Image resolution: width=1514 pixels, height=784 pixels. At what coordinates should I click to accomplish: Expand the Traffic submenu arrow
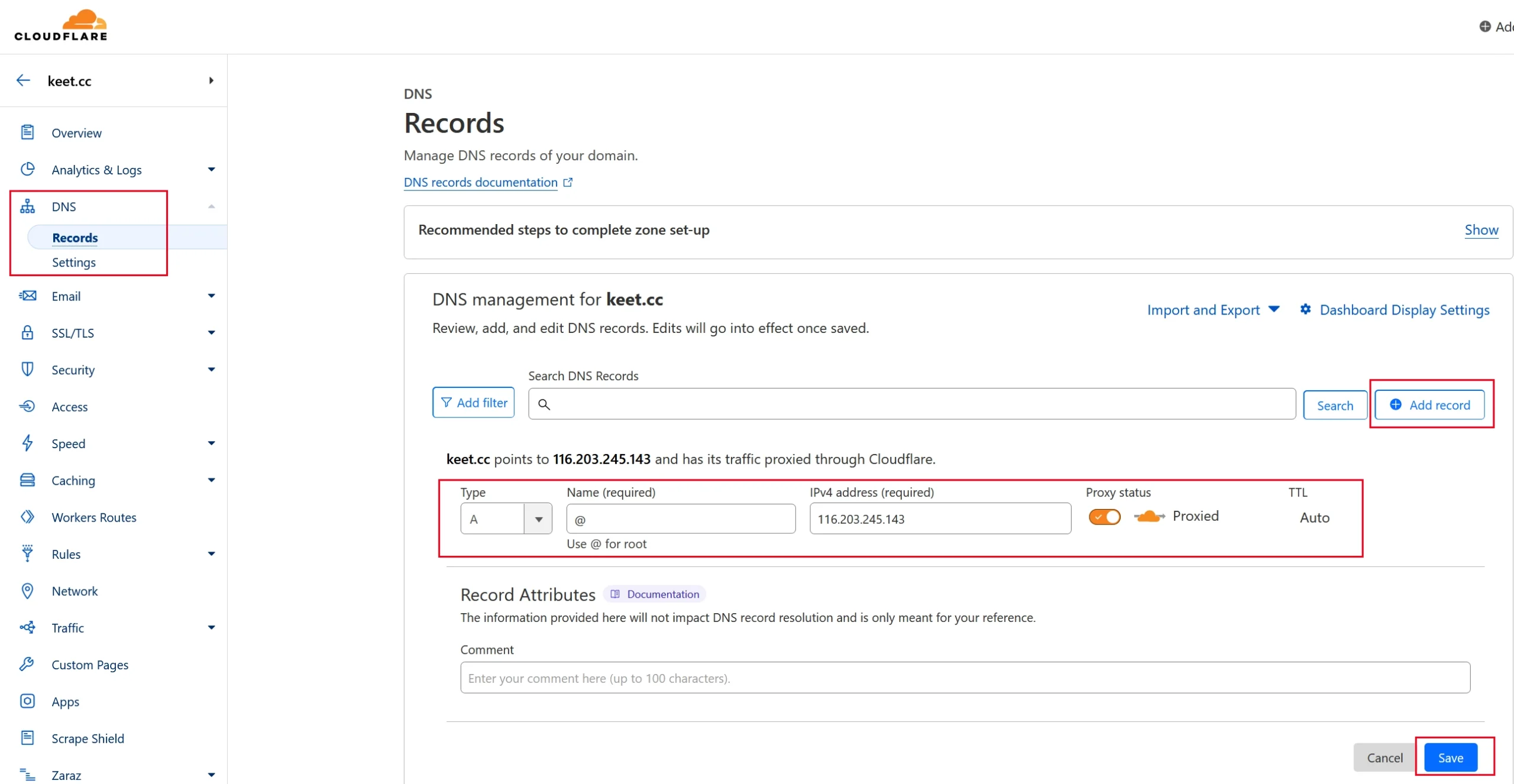click(211, 627)
